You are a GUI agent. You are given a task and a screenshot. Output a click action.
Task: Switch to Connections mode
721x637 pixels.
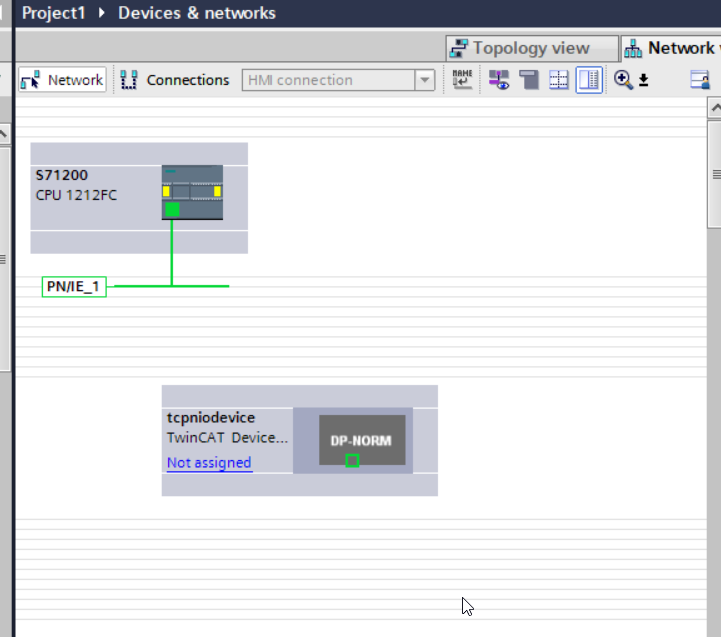(175, 80)
